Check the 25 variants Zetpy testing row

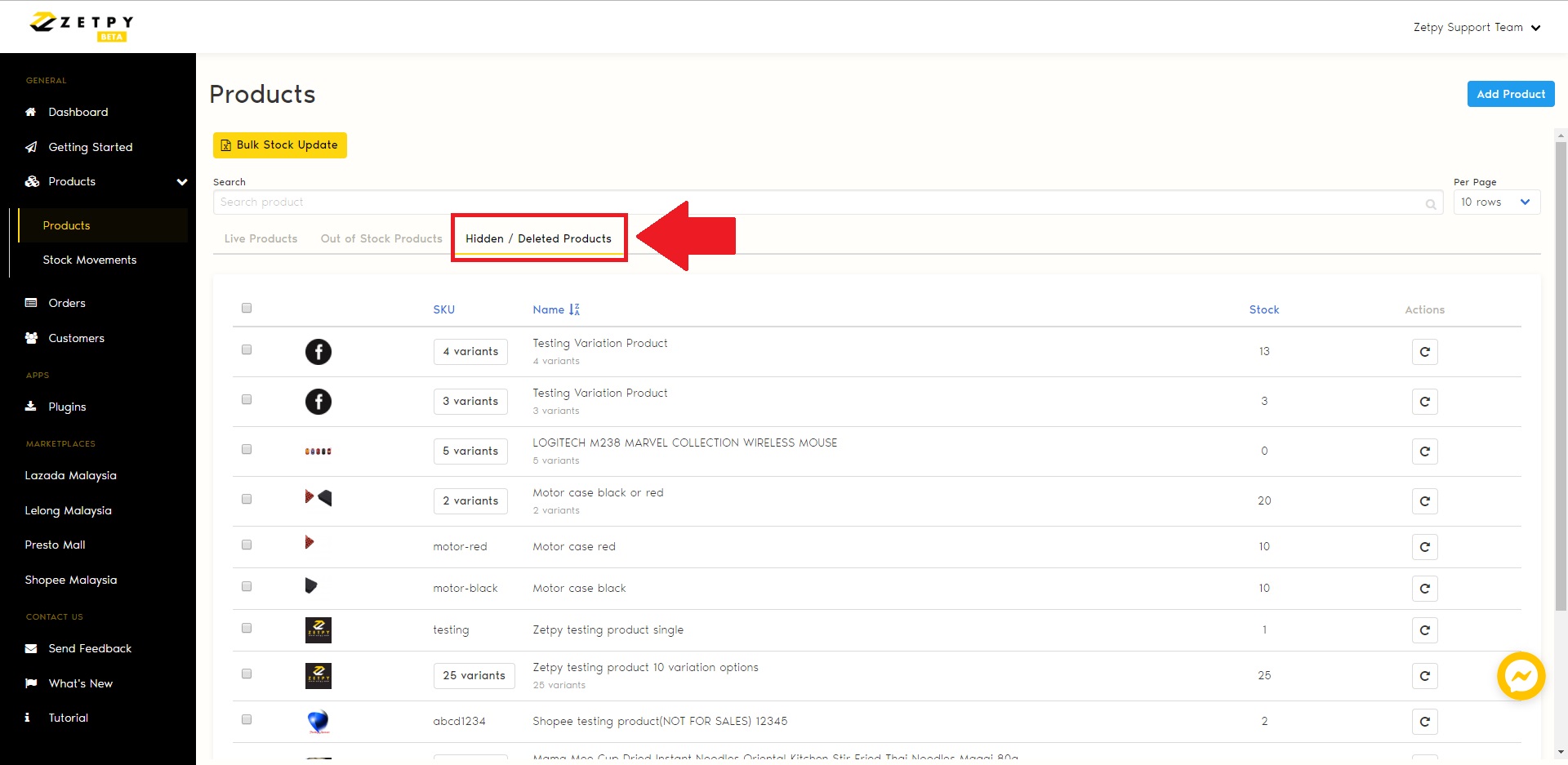coord(247,674)
